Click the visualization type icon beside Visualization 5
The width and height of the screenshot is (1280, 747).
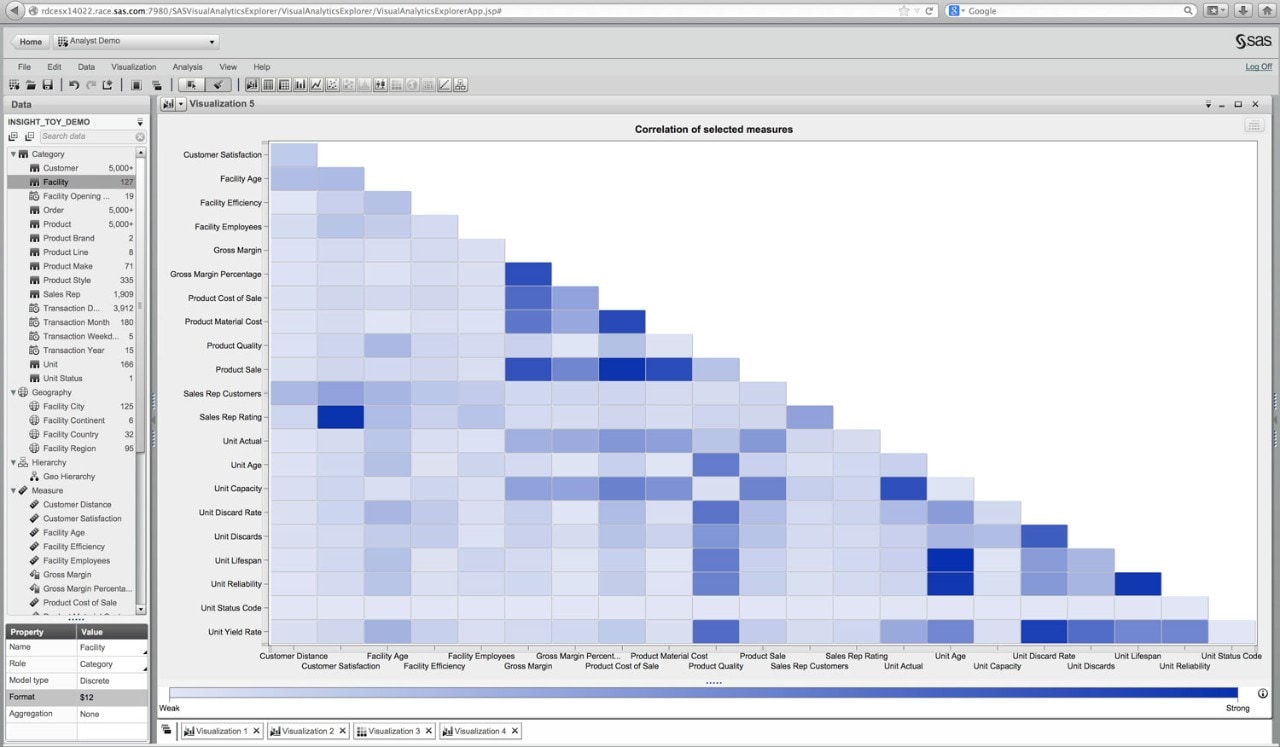pyautogui.click(x=168, y=104)
